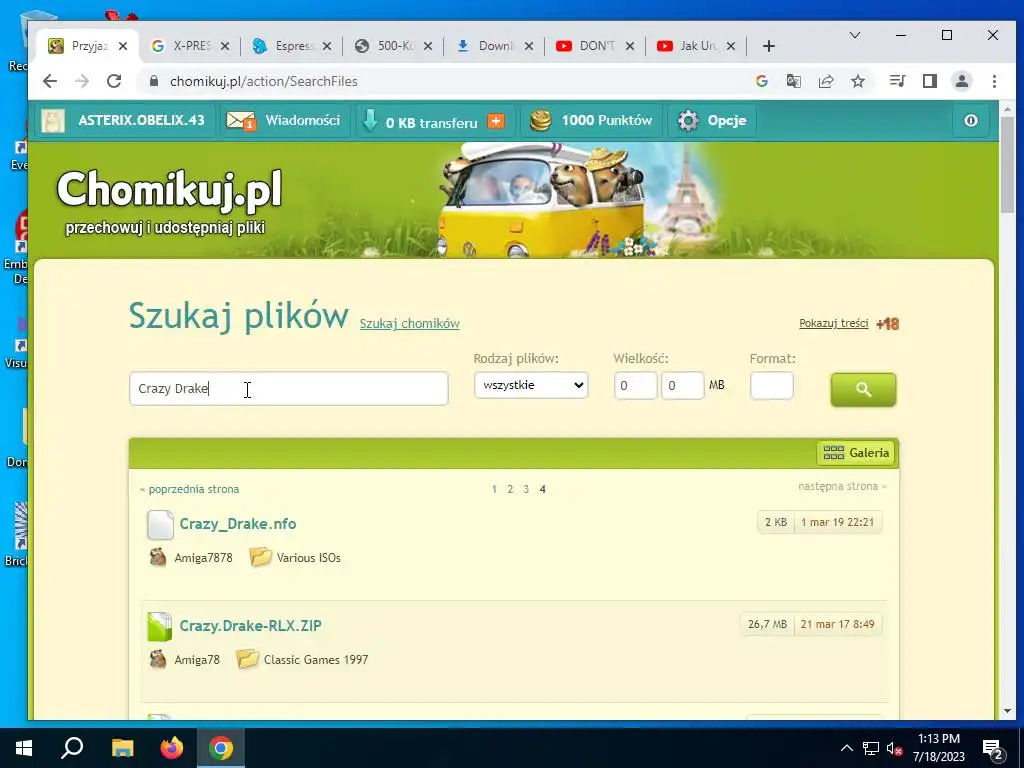Screen dimensions: 1024x768
Task: Open File Explorer from taskbar
Action: (x=122, y=748)
